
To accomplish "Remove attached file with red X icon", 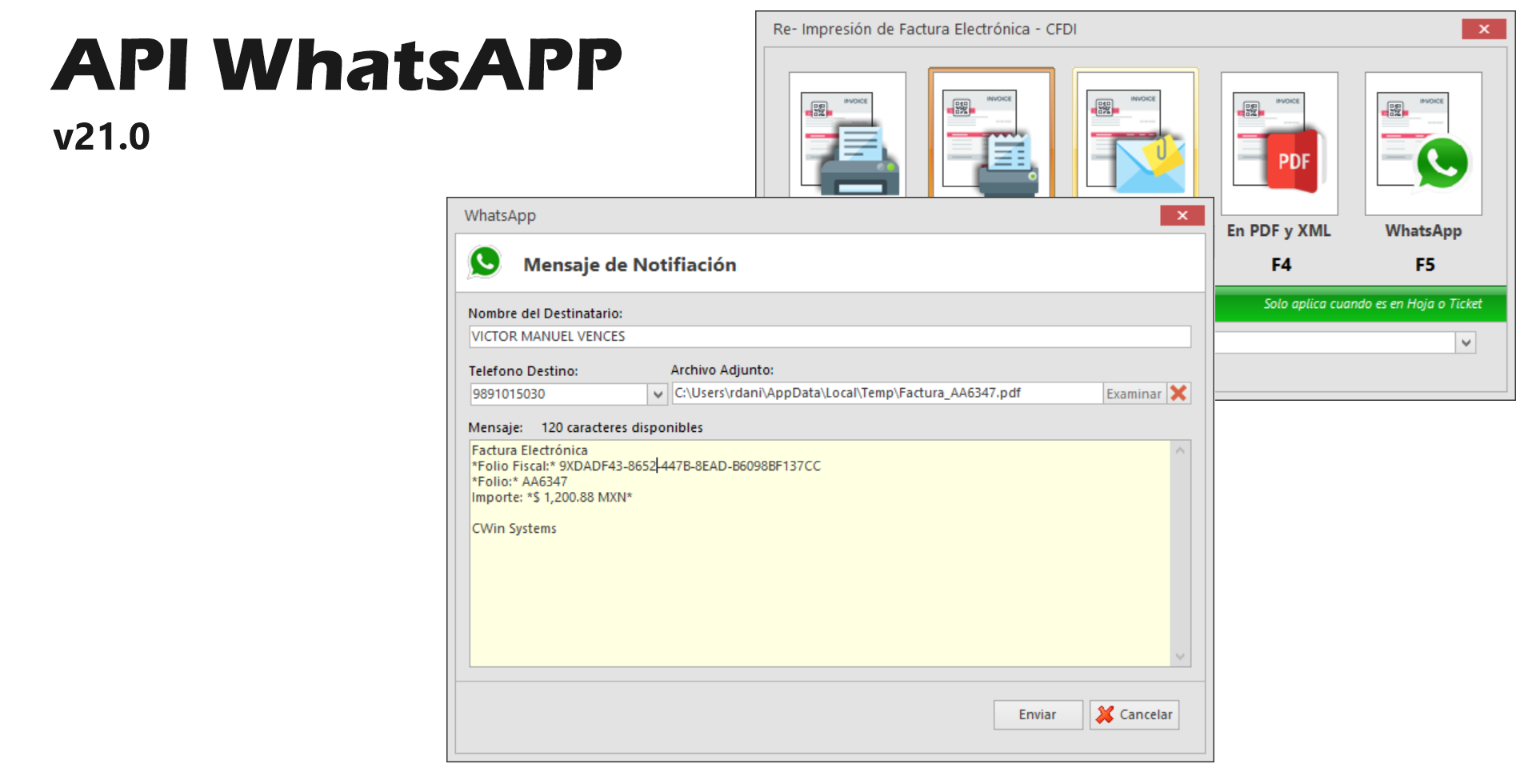I will pyautogui.click(x=1178, y=393).
